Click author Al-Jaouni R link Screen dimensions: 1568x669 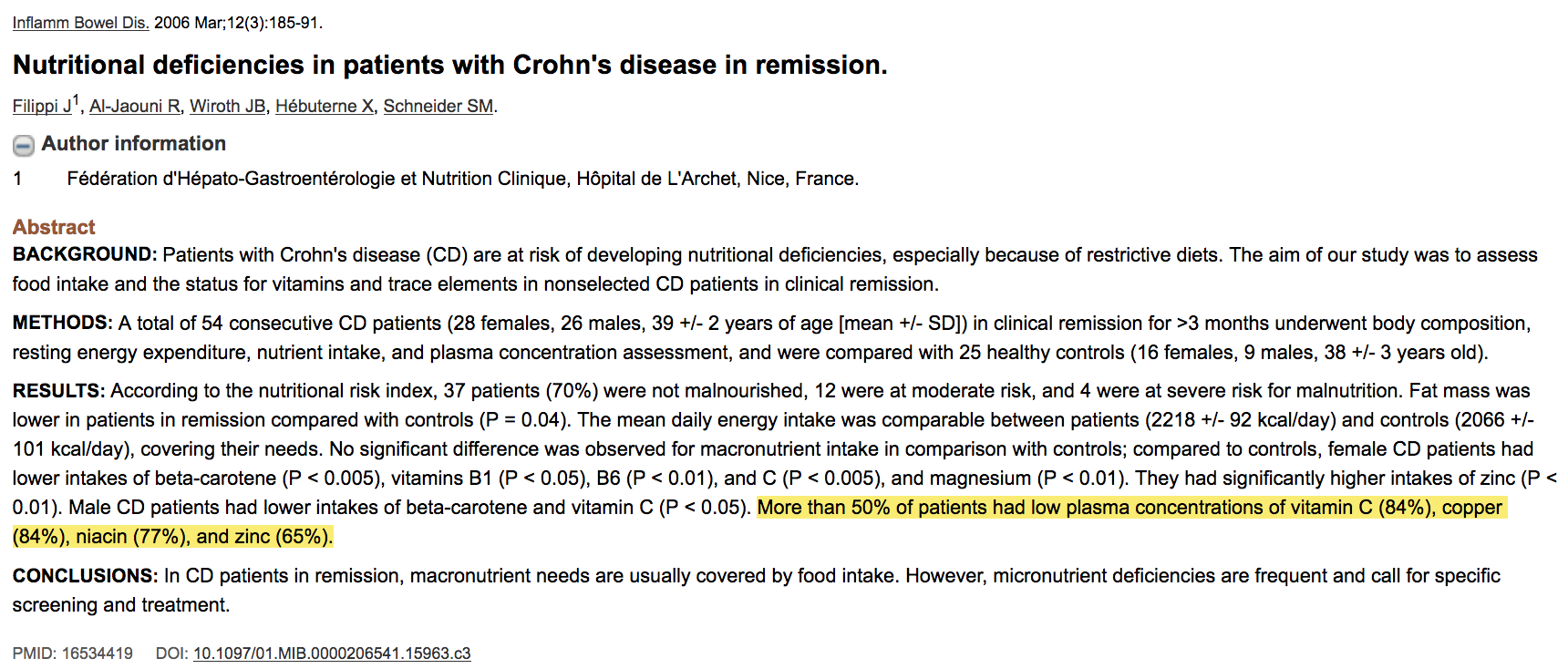(134, 107)
